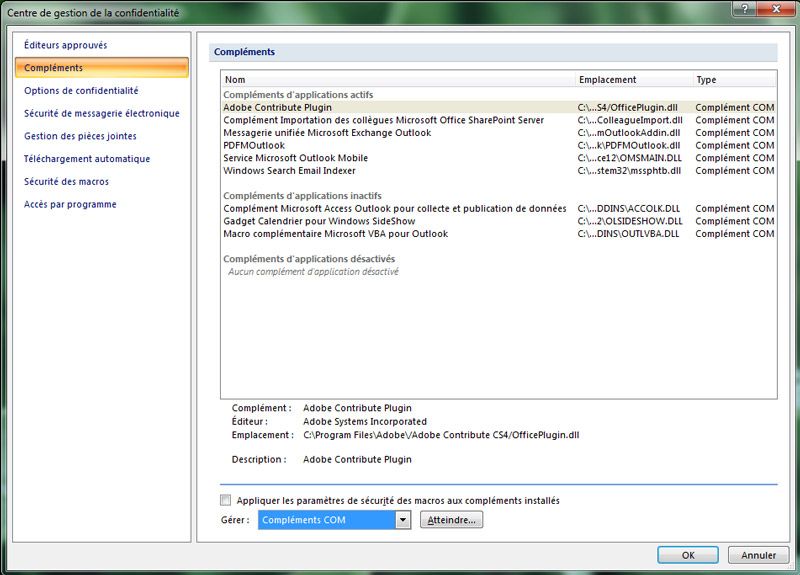
Task: Click the Compléments d'applications inactifs heading
Action: point(302,196)
